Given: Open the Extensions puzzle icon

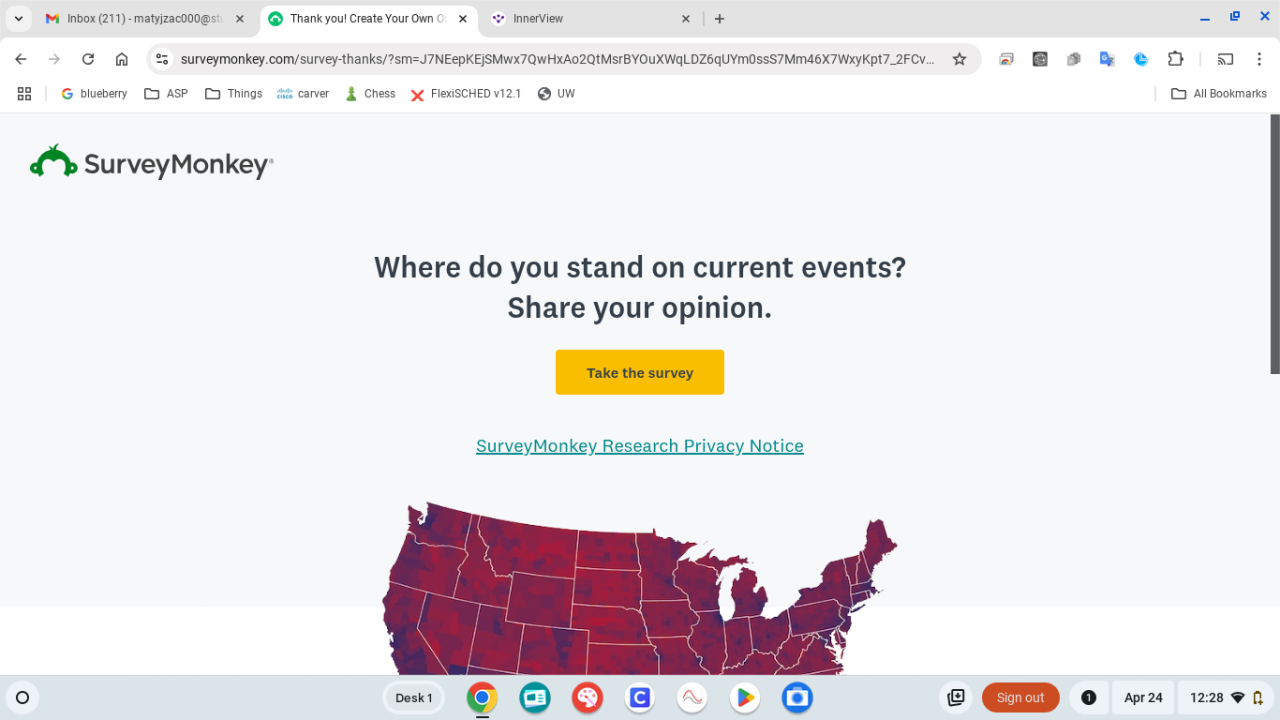Looking at the screenshot, I should (1175, 59).
